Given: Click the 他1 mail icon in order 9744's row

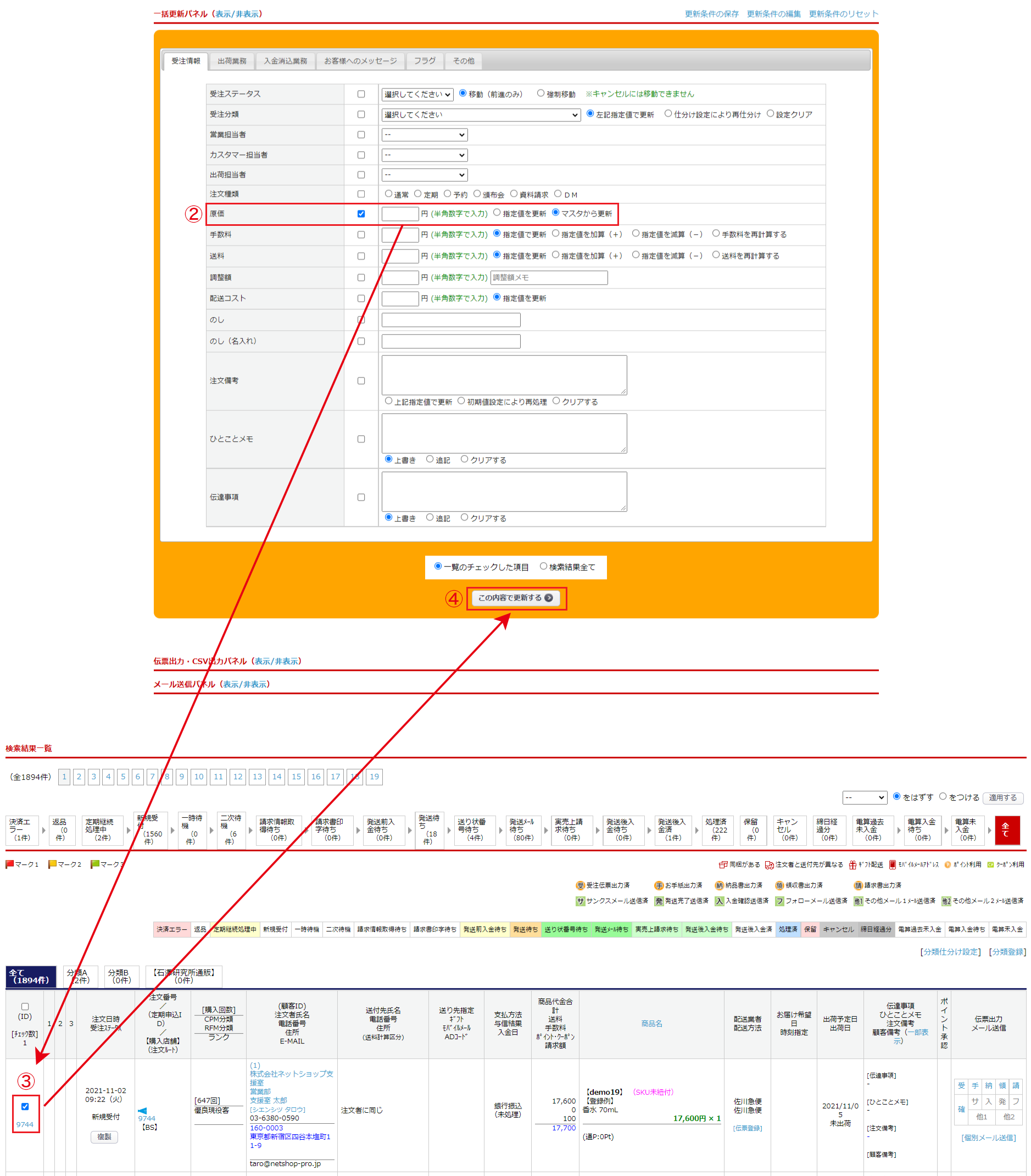Looking at the screenshot, I should pos(982,1117).
